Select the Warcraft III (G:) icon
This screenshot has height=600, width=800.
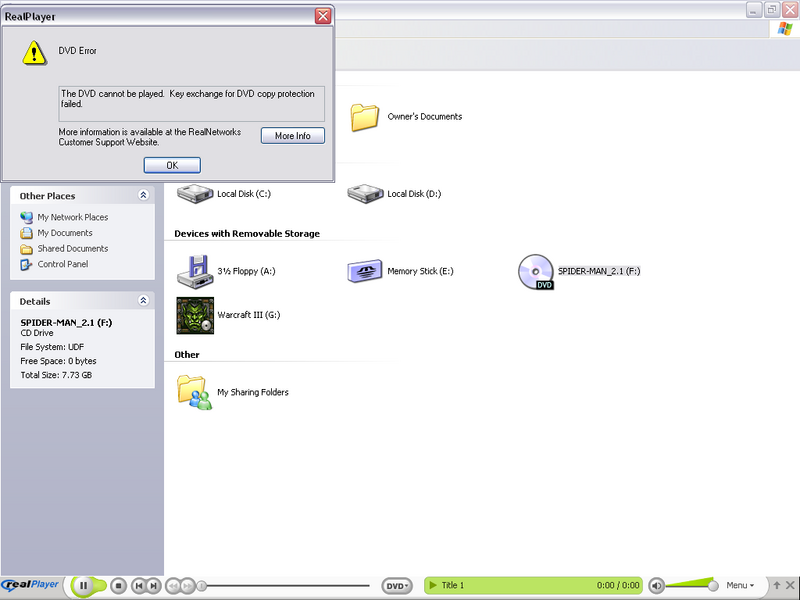pyautogui.click(x=195, y=316)
